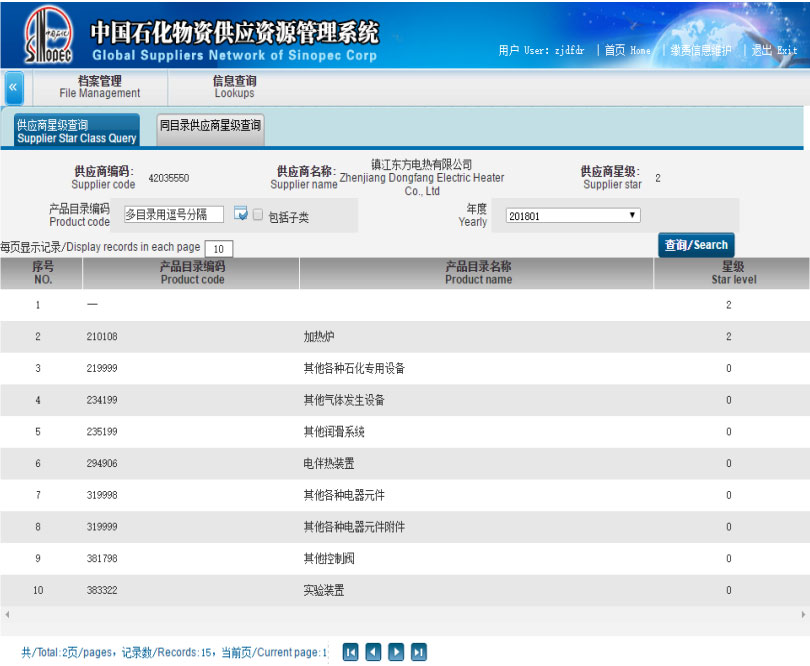
Task: Open the Yearly 201801 dropdown
Action: (572, 215)
